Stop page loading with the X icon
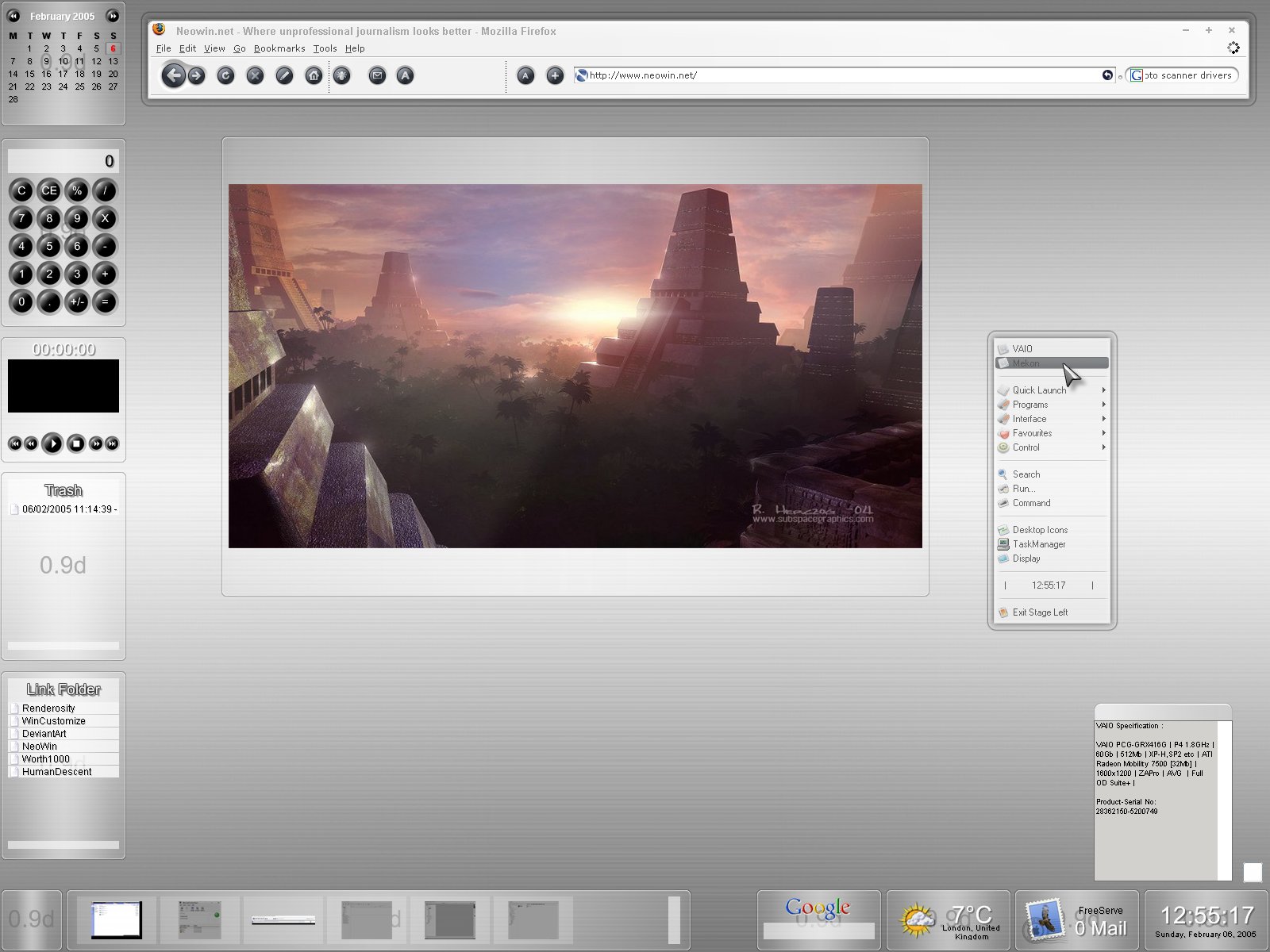The width and height of the screenshot is (1270, 952). (255, 75)
